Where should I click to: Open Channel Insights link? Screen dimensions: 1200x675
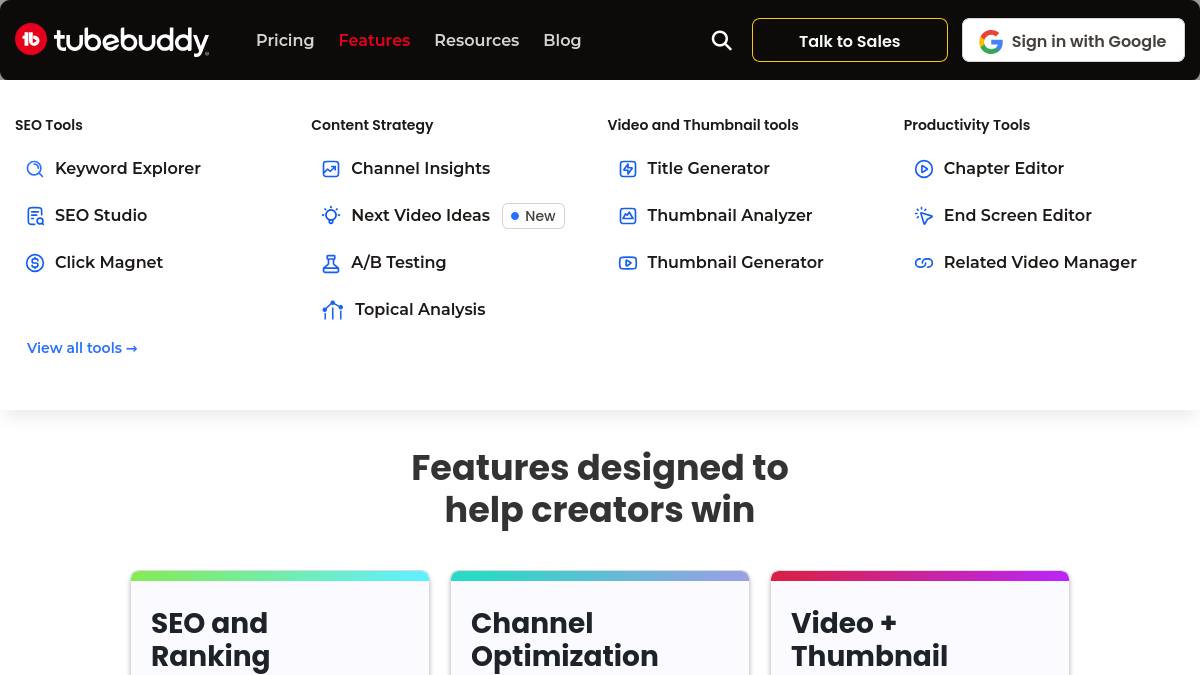click(x=420, y=168)
